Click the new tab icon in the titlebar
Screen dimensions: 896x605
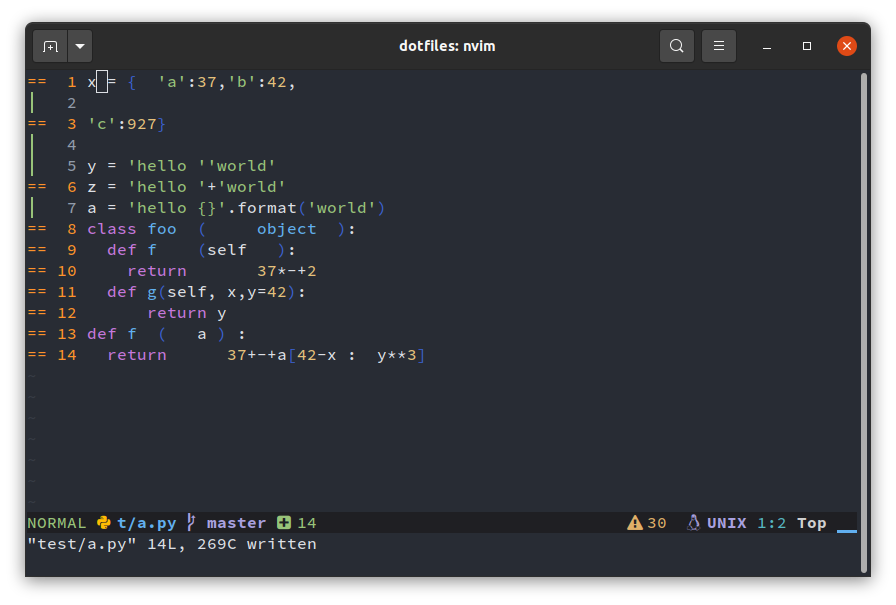point(50,45)
